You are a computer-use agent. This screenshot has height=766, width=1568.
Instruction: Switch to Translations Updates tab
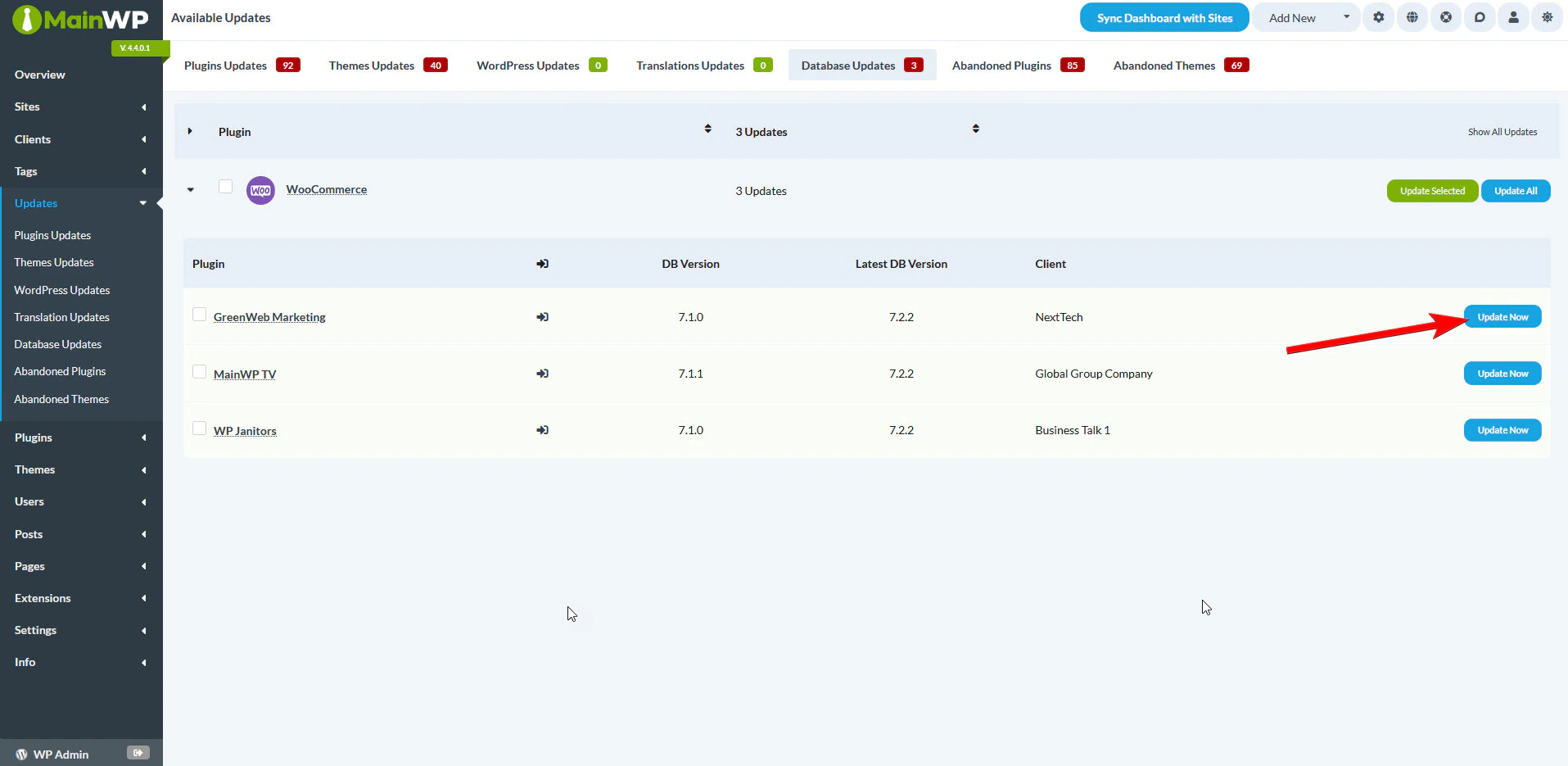pyautogui.click(x=704, y=66)
